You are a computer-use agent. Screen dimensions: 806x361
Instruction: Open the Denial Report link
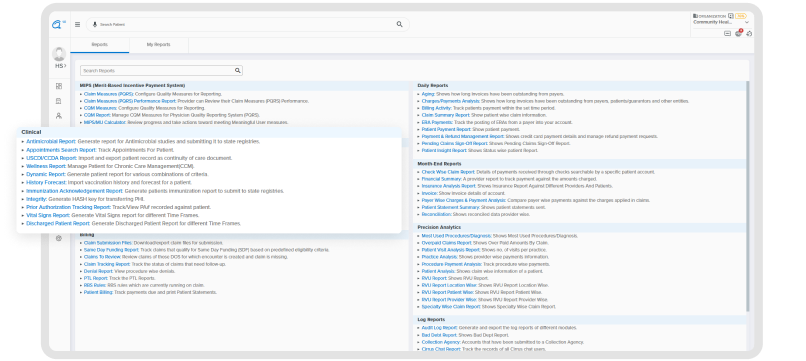98,271
